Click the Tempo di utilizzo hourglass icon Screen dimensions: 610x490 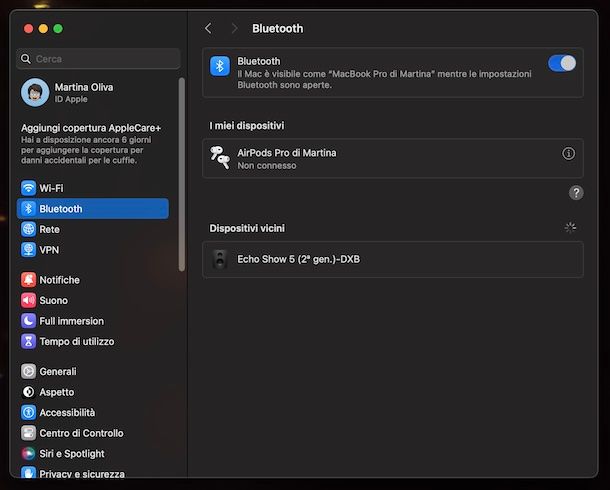tap(28, 341)
